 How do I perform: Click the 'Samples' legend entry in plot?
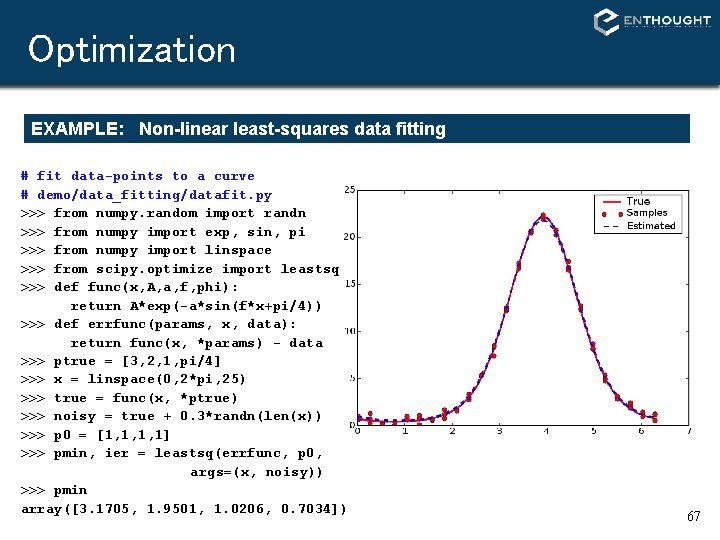647,213
